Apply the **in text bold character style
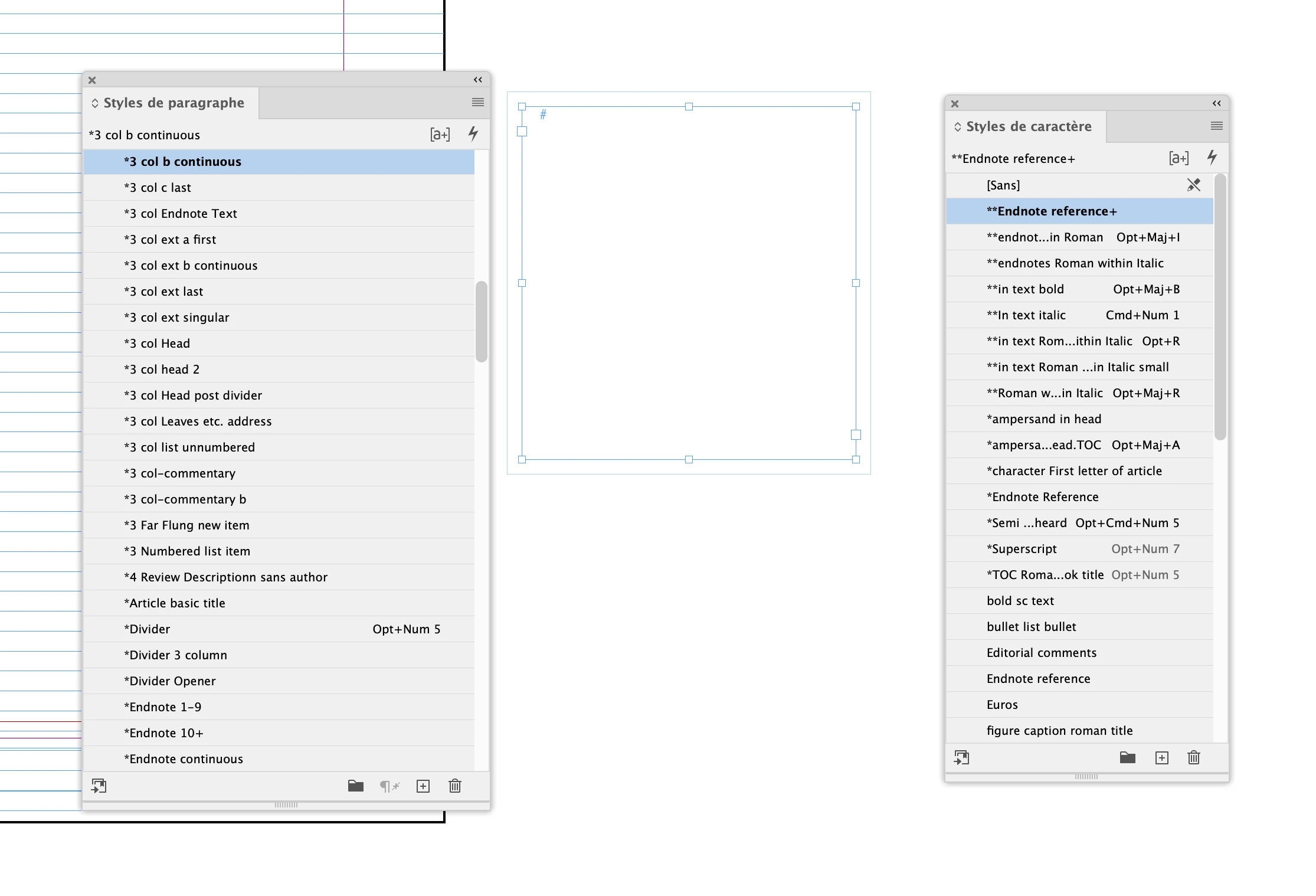This screenshot has height=896, width=1316. point(1025,289)
